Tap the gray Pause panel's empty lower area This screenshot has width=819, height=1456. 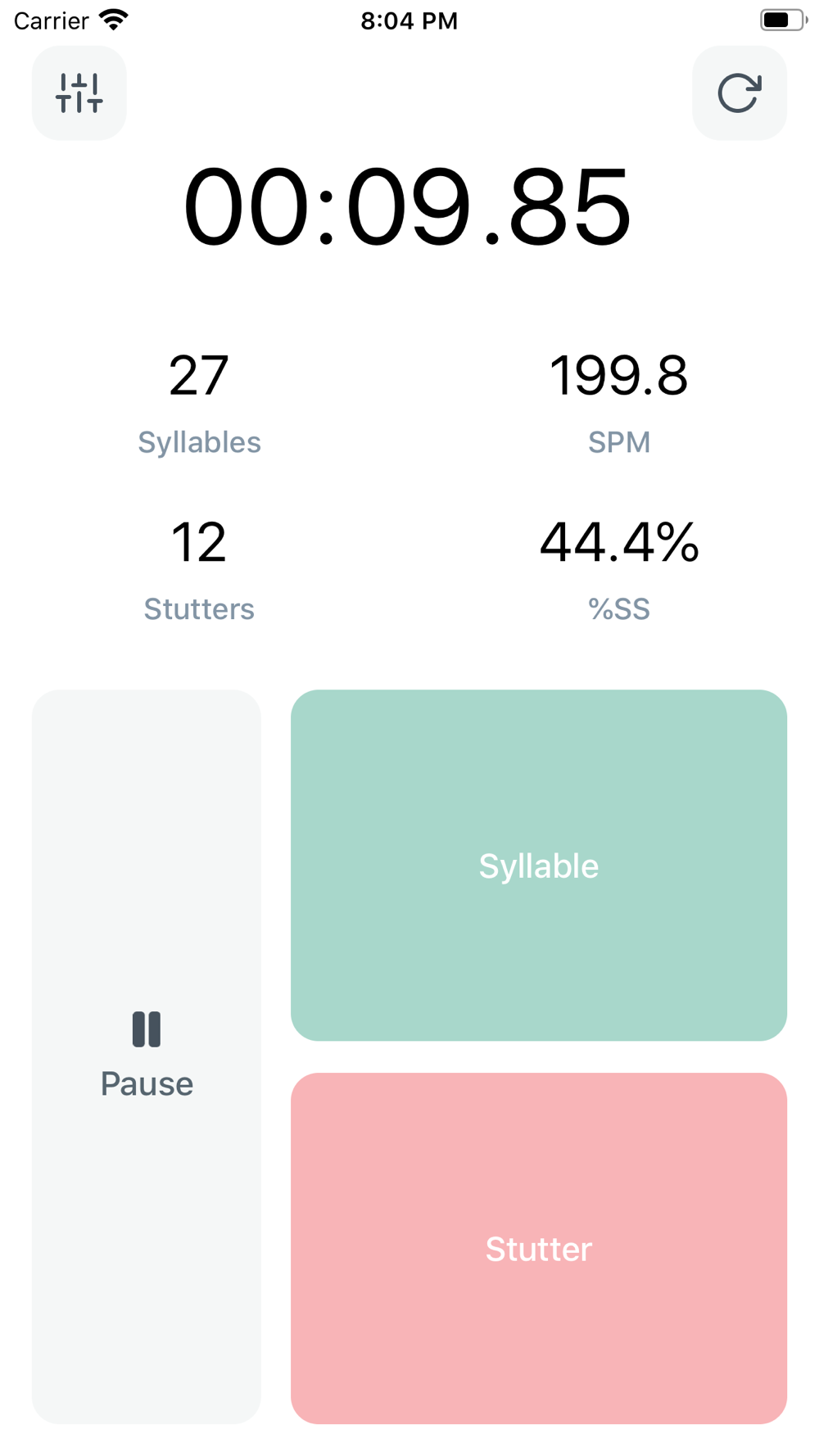pyautogui.click(x=147, y=1294)
